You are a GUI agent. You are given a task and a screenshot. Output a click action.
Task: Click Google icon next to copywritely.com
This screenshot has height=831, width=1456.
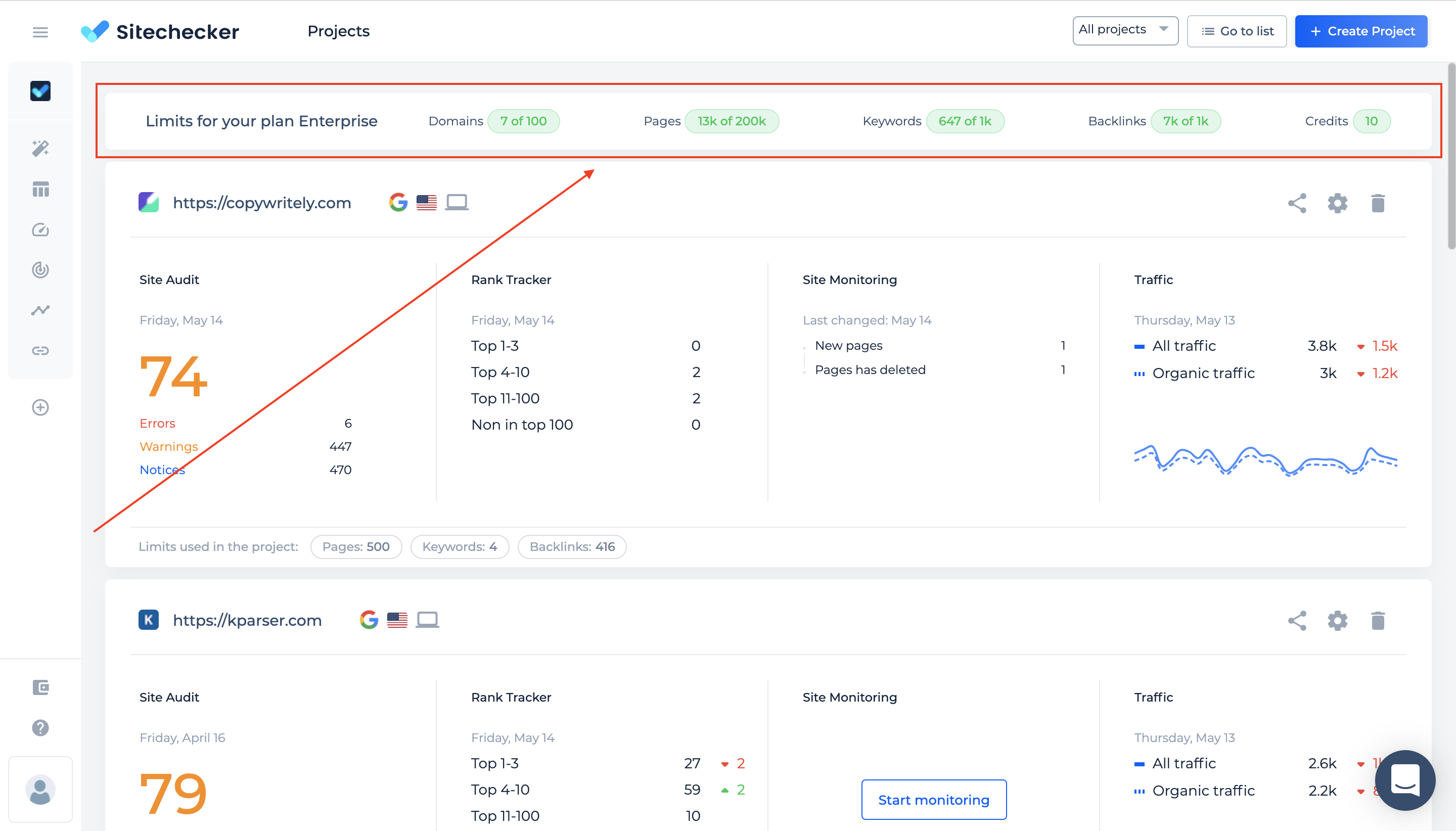(x=398, y=202)
